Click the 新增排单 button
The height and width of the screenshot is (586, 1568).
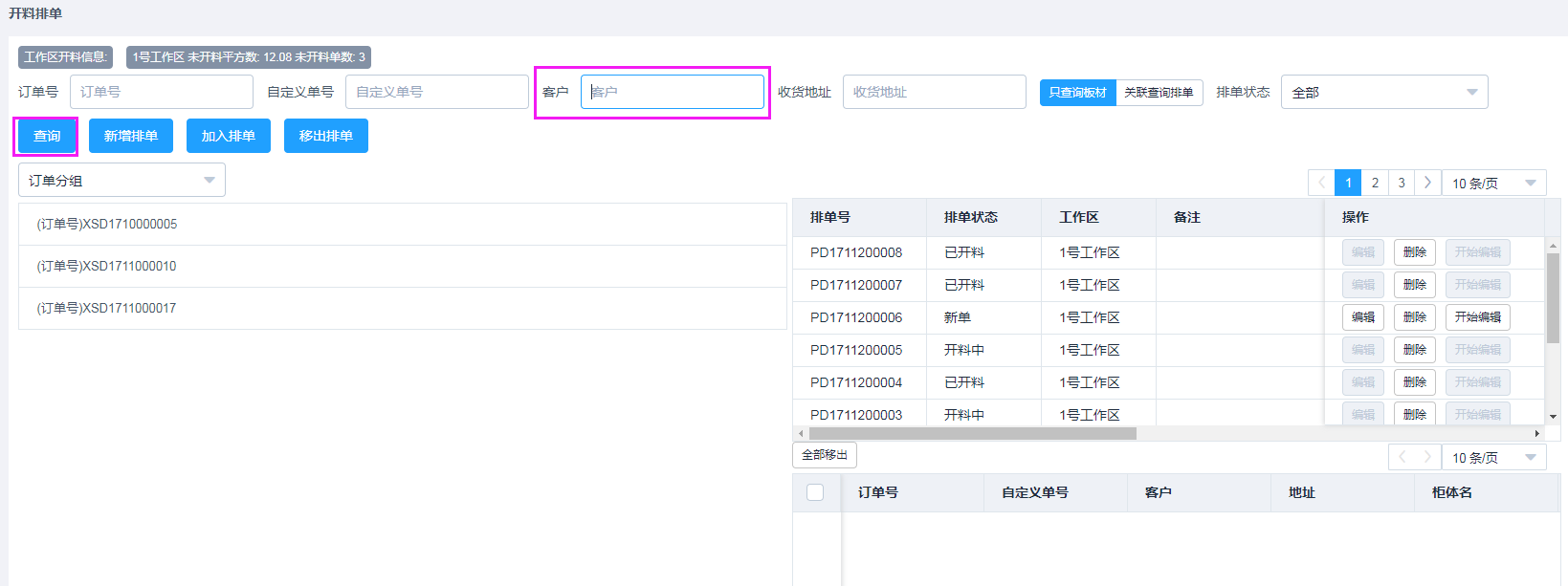point(131,136)
